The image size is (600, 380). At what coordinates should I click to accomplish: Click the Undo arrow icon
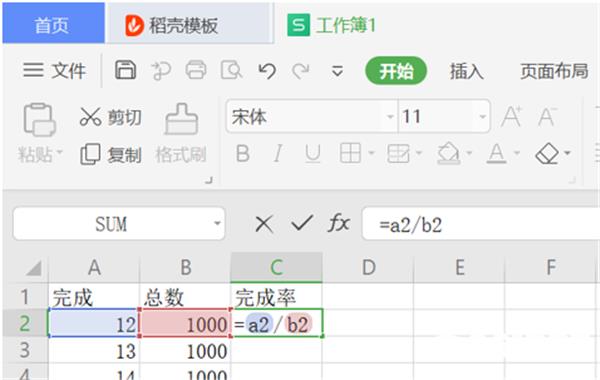click(x=267, y=71)
